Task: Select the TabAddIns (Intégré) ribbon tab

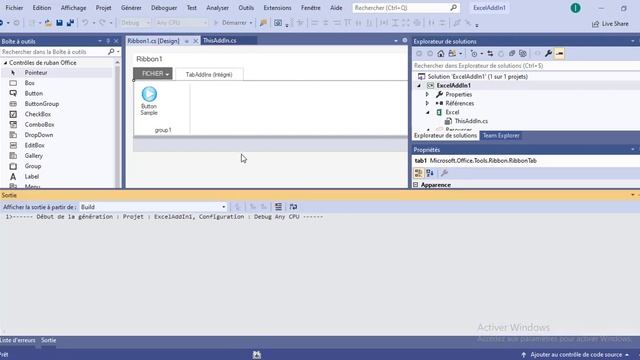Action: coord(209,75)
